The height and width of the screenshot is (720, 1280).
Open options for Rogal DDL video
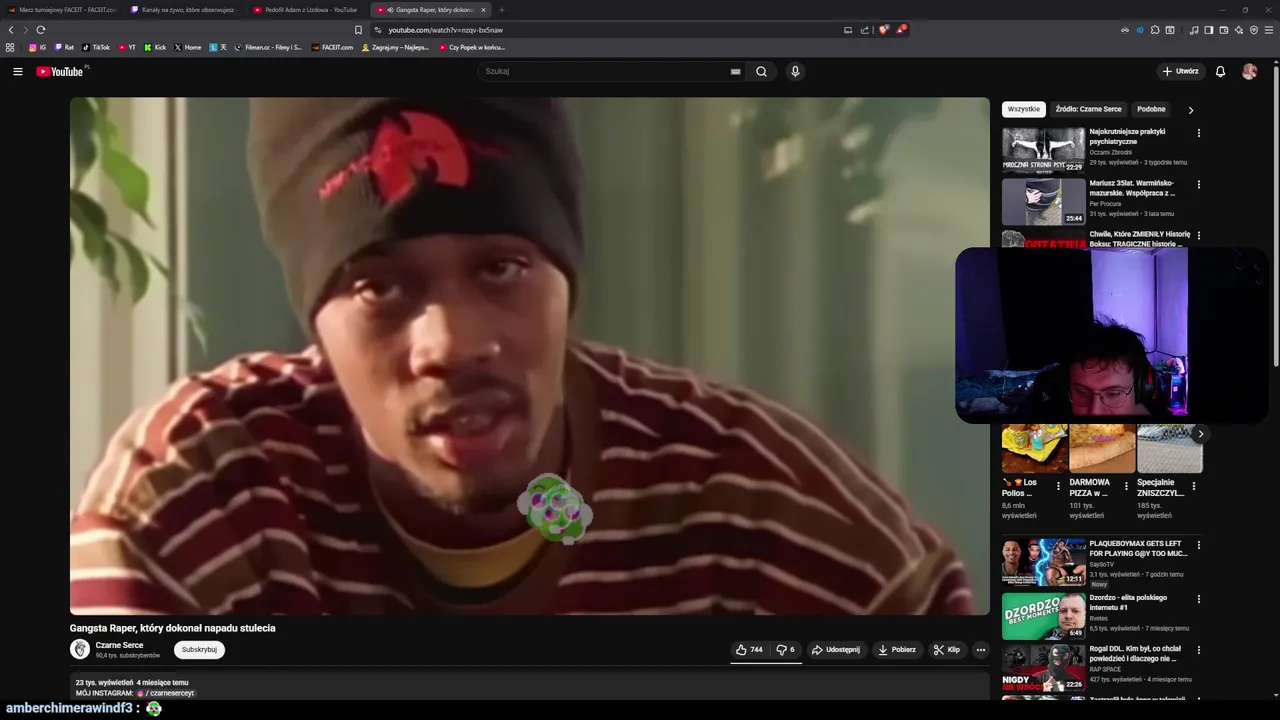tap(1198, 650)
